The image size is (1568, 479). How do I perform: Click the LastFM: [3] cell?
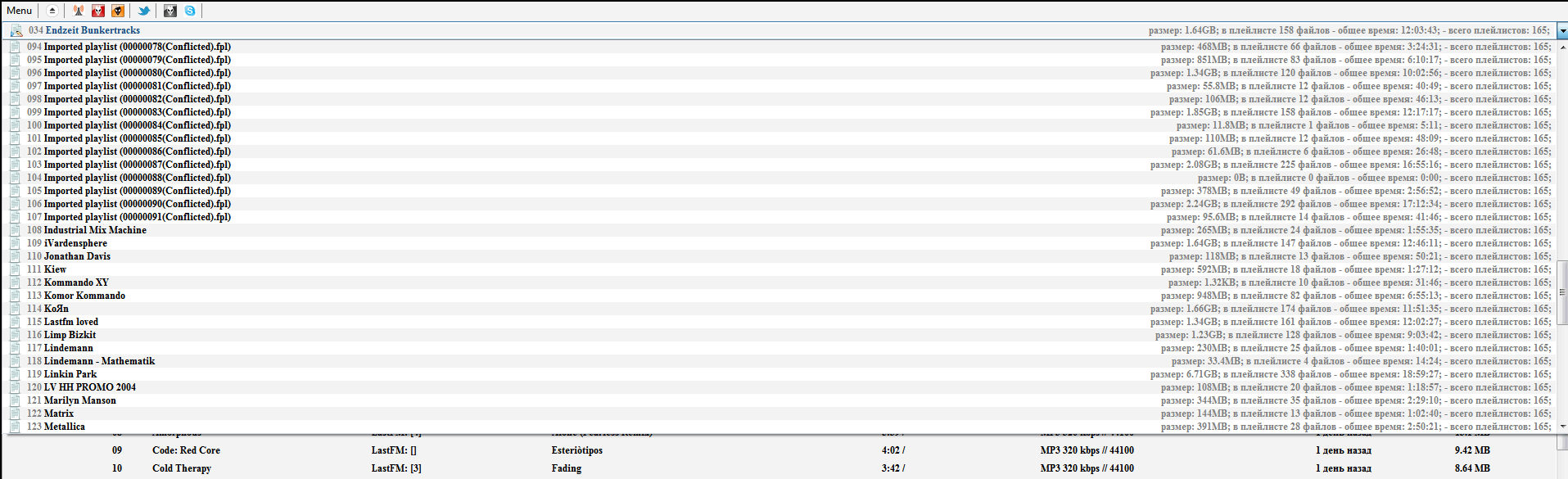point(396,468)
